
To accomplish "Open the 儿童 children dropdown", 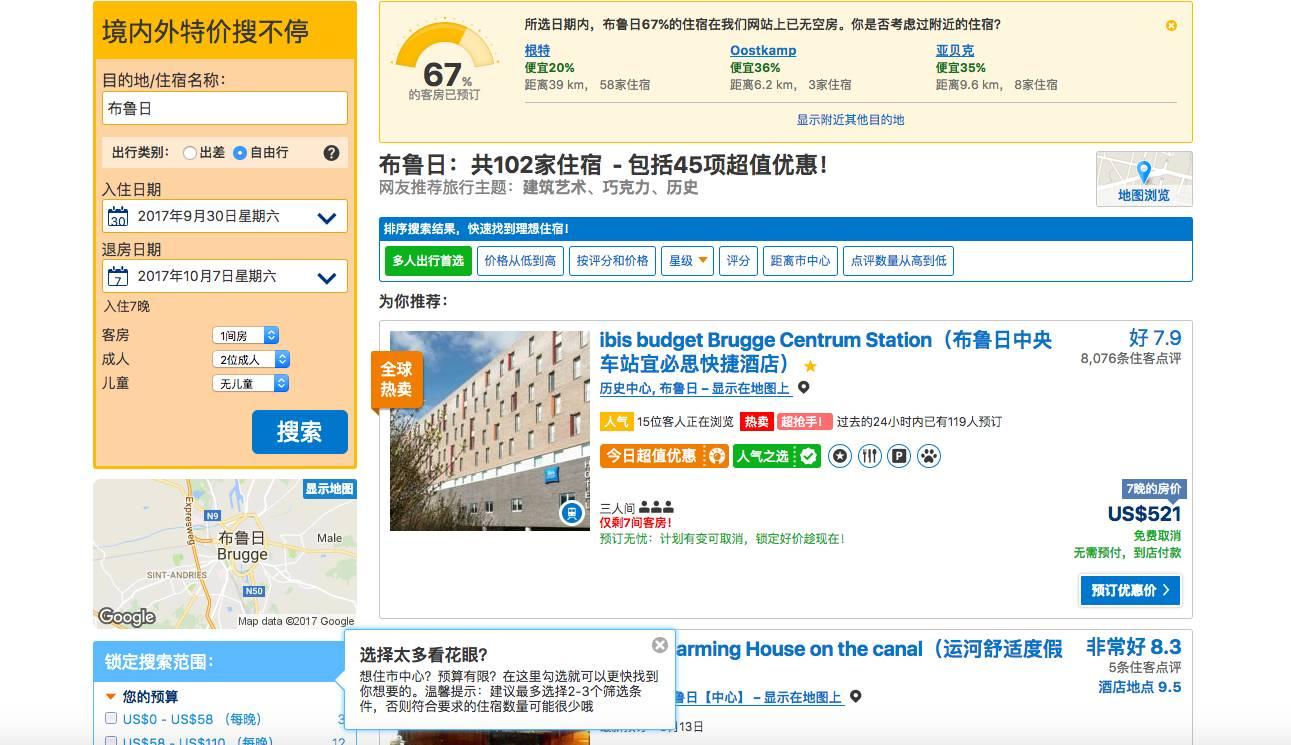I will [250, 383].
